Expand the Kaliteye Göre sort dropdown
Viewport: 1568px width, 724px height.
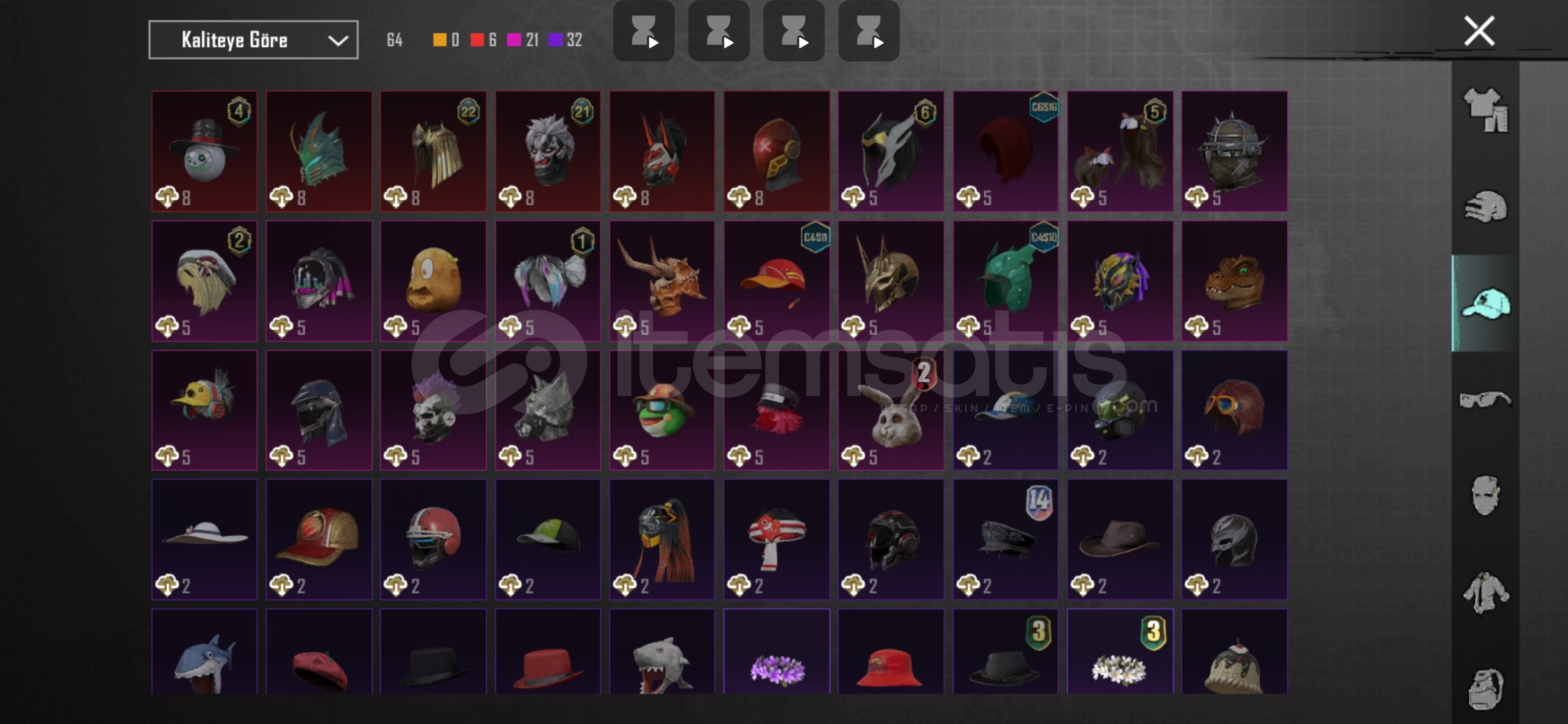(x=253, y=40)
